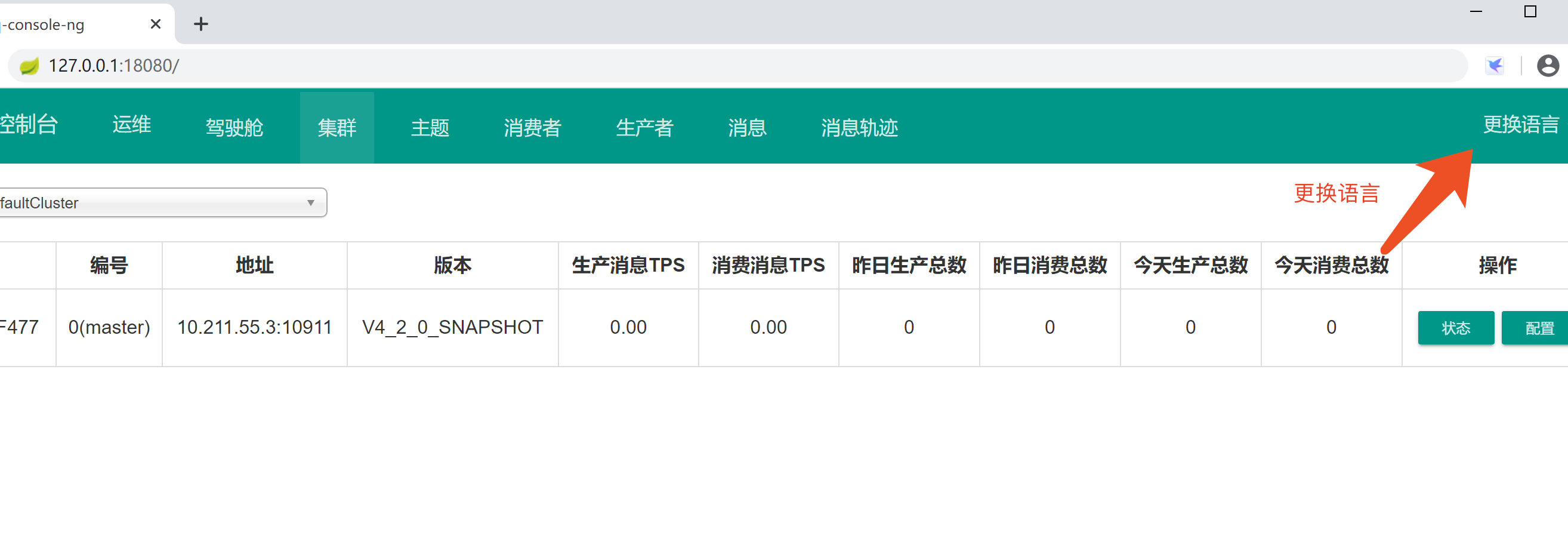Click the green 状态 status button
The width and height of the screenshot is (1568, 560).
pos(1456,328)
